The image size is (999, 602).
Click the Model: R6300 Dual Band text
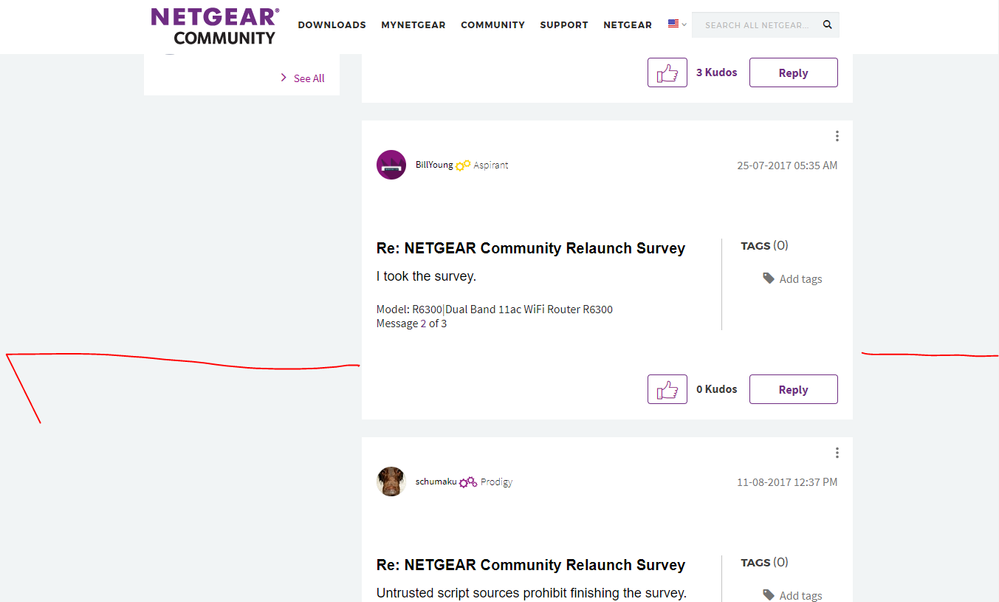tap(494, 310)
